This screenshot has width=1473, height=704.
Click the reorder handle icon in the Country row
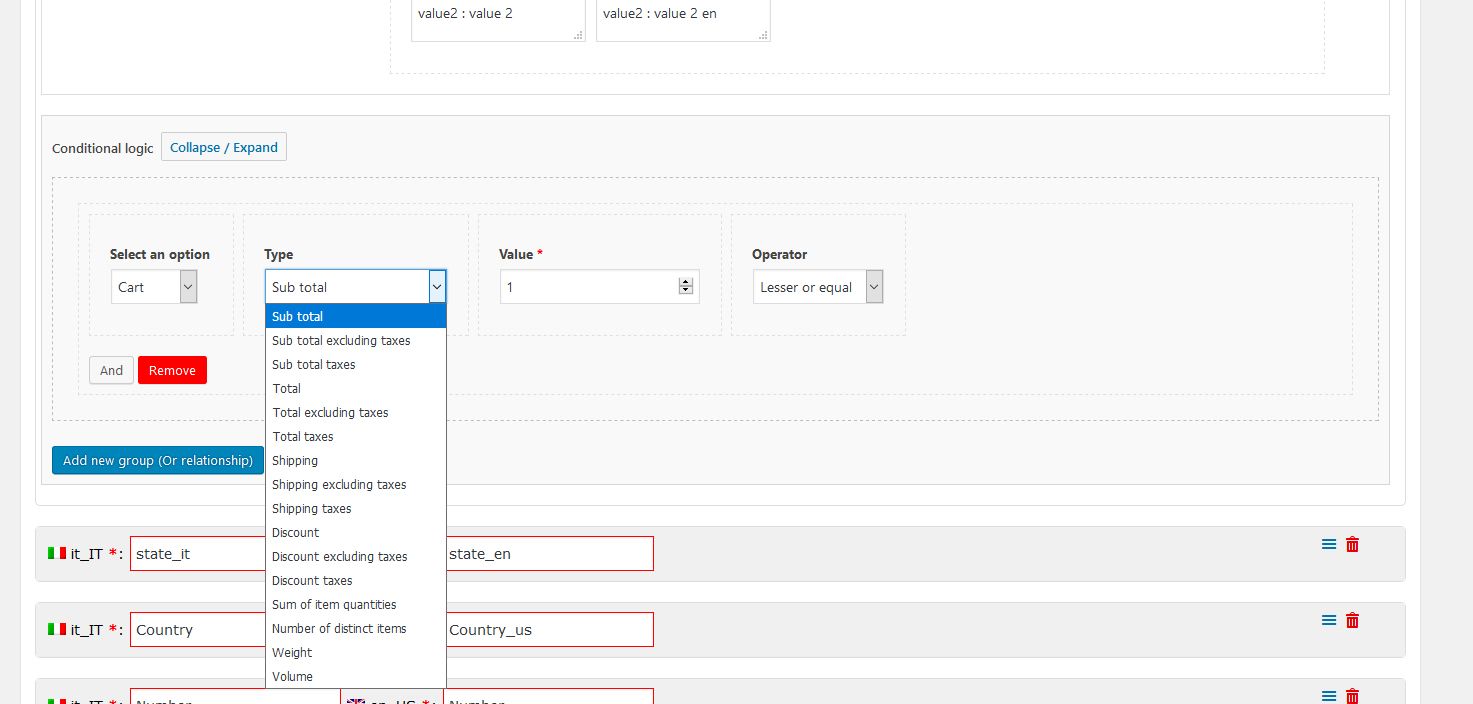1328,620
